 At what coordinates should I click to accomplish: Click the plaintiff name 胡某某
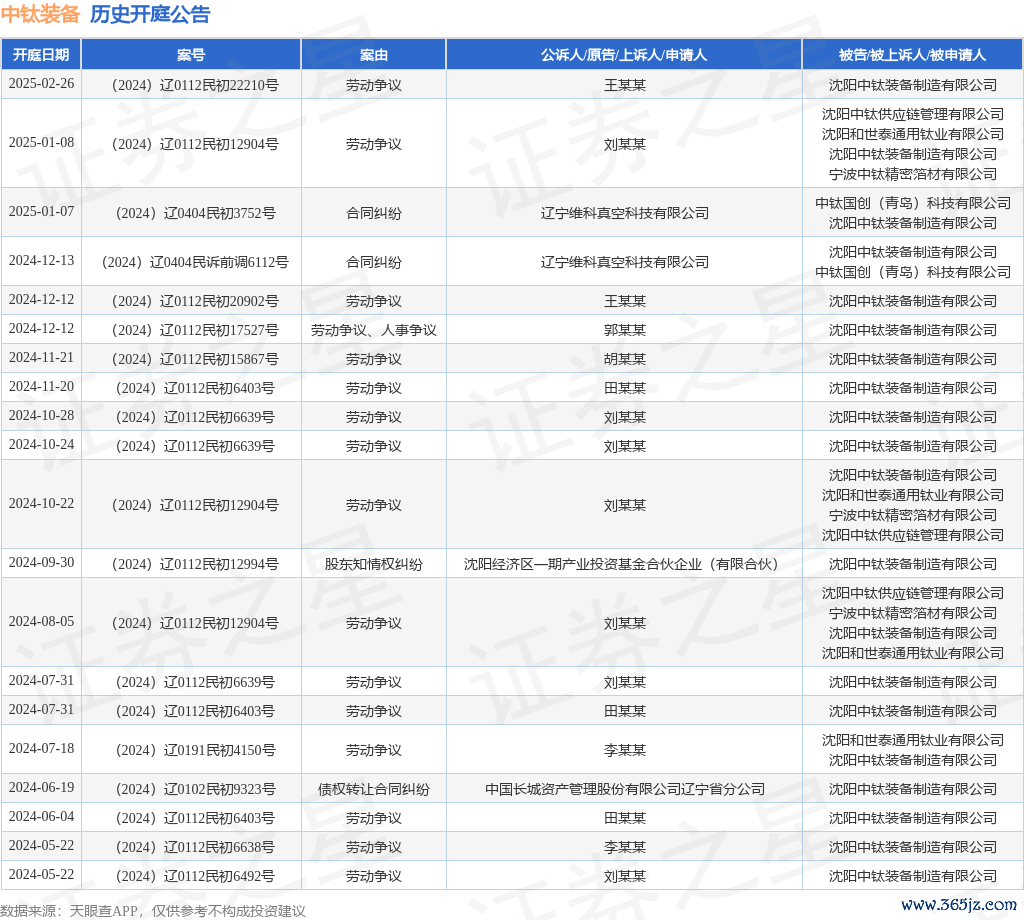tap(624, 359)
